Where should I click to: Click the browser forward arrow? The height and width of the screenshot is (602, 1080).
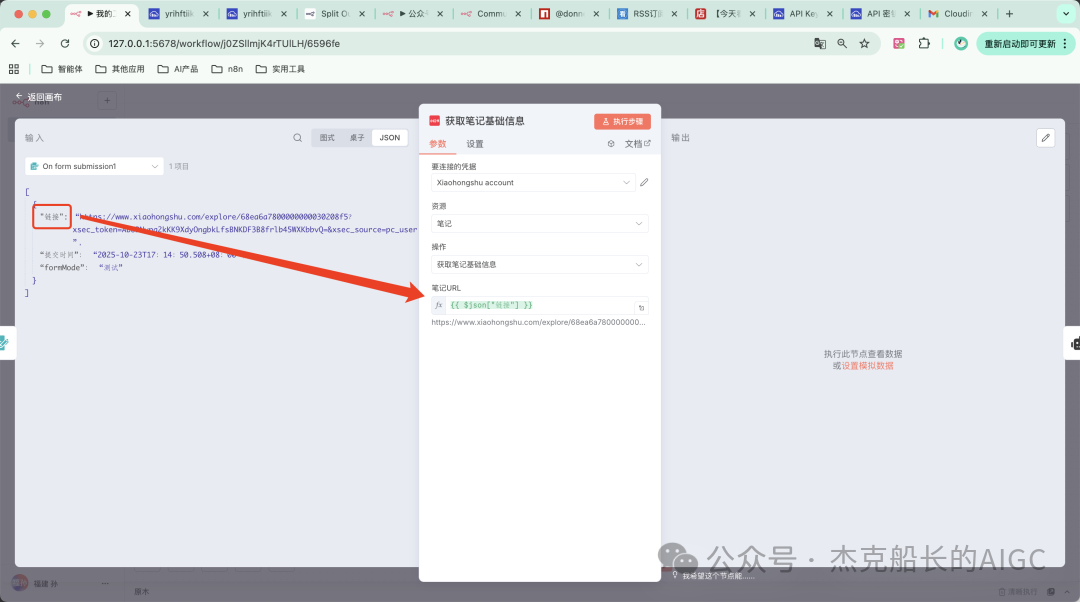click(x=40, y=43)
